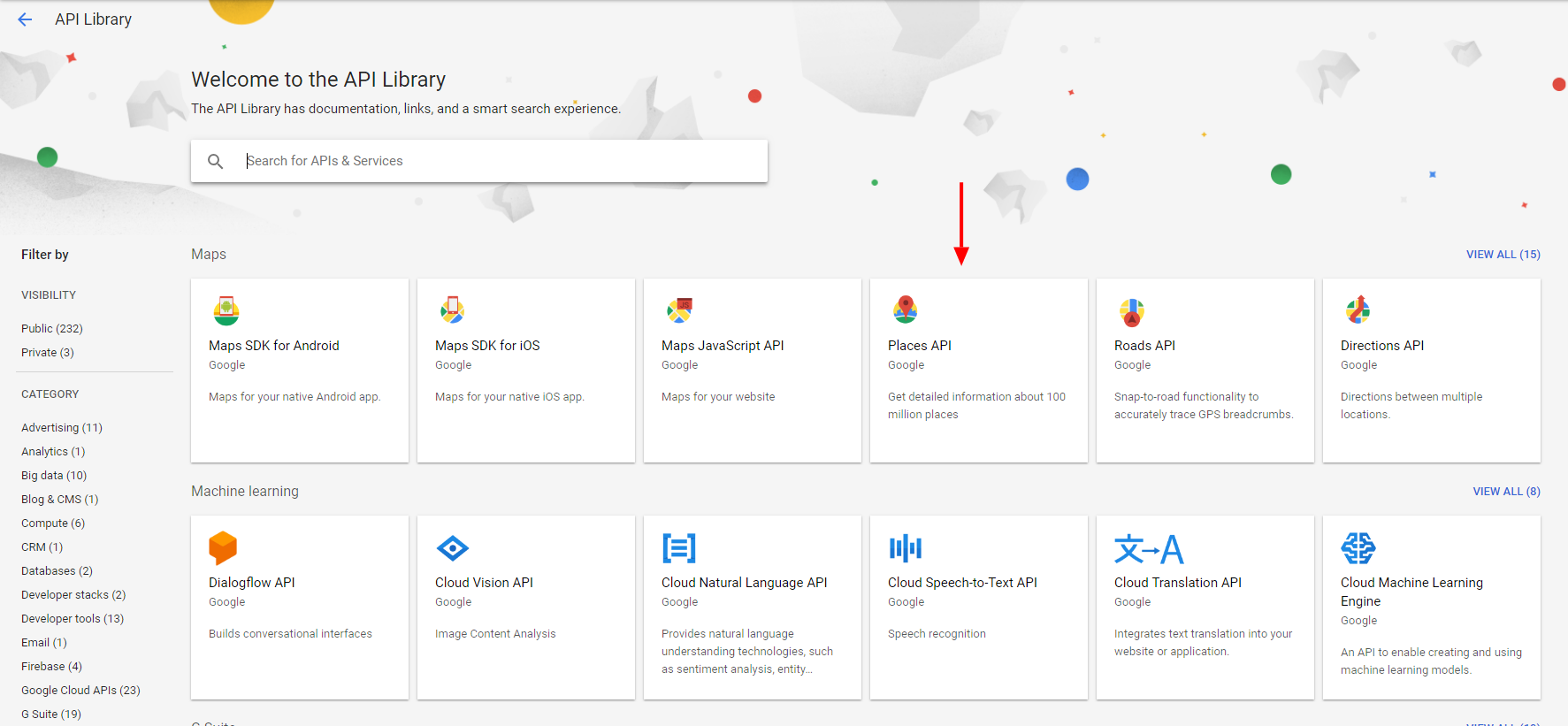Click the back arrow beside API Library
Viewport: 1568px width, 726px height.
25,19
